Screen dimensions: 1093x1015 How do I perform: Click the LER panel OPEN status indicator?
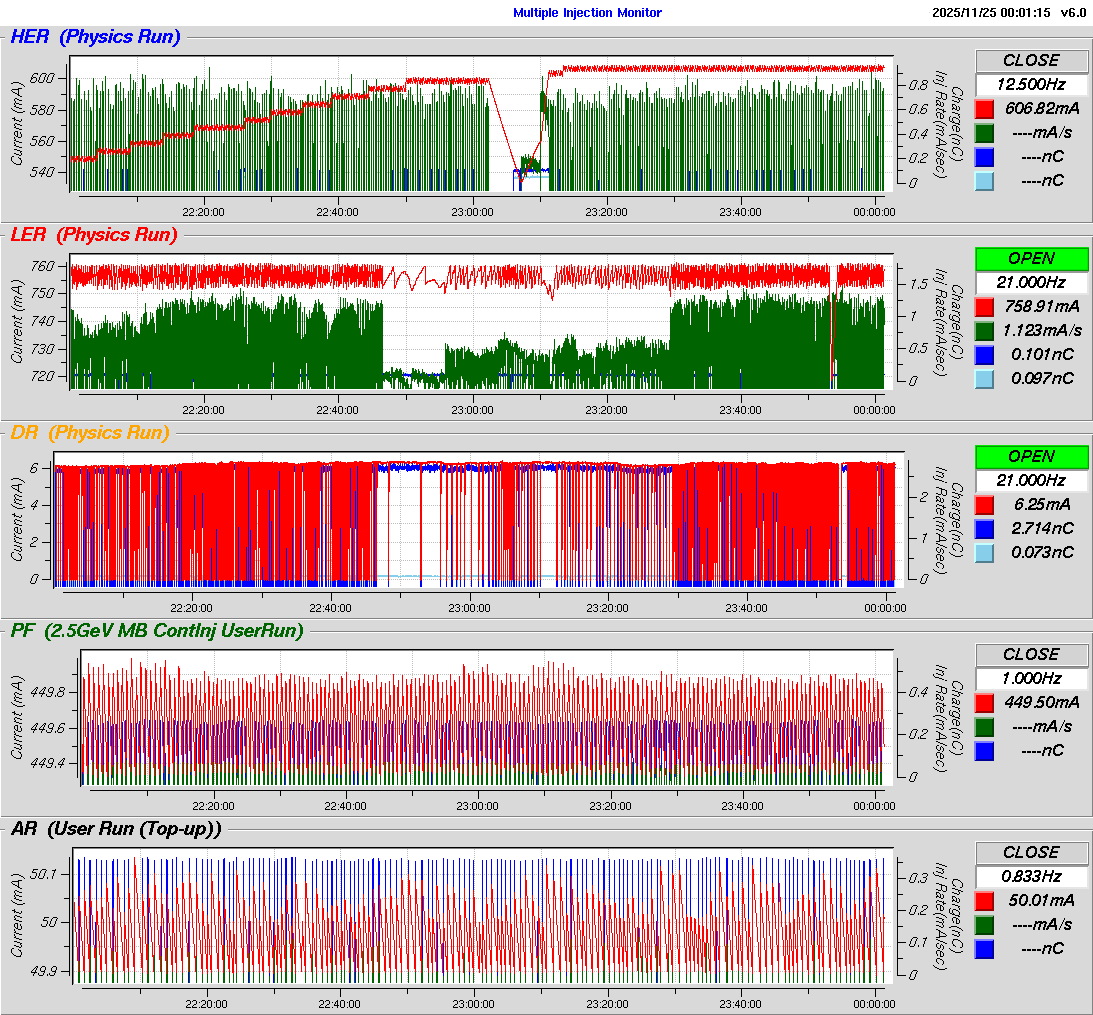click(x=1031, y=258)
